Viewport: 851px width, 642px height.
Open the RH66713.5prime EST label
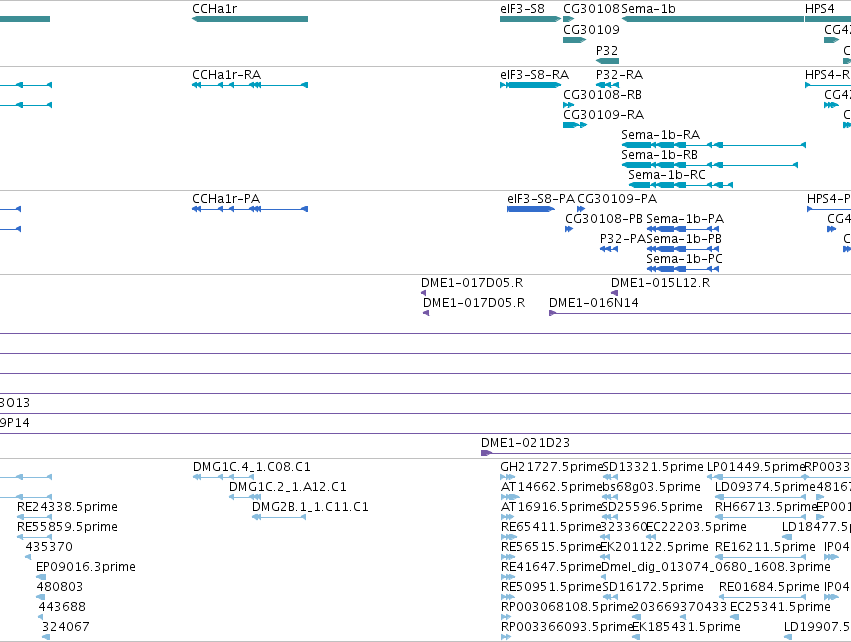point(766,507)
